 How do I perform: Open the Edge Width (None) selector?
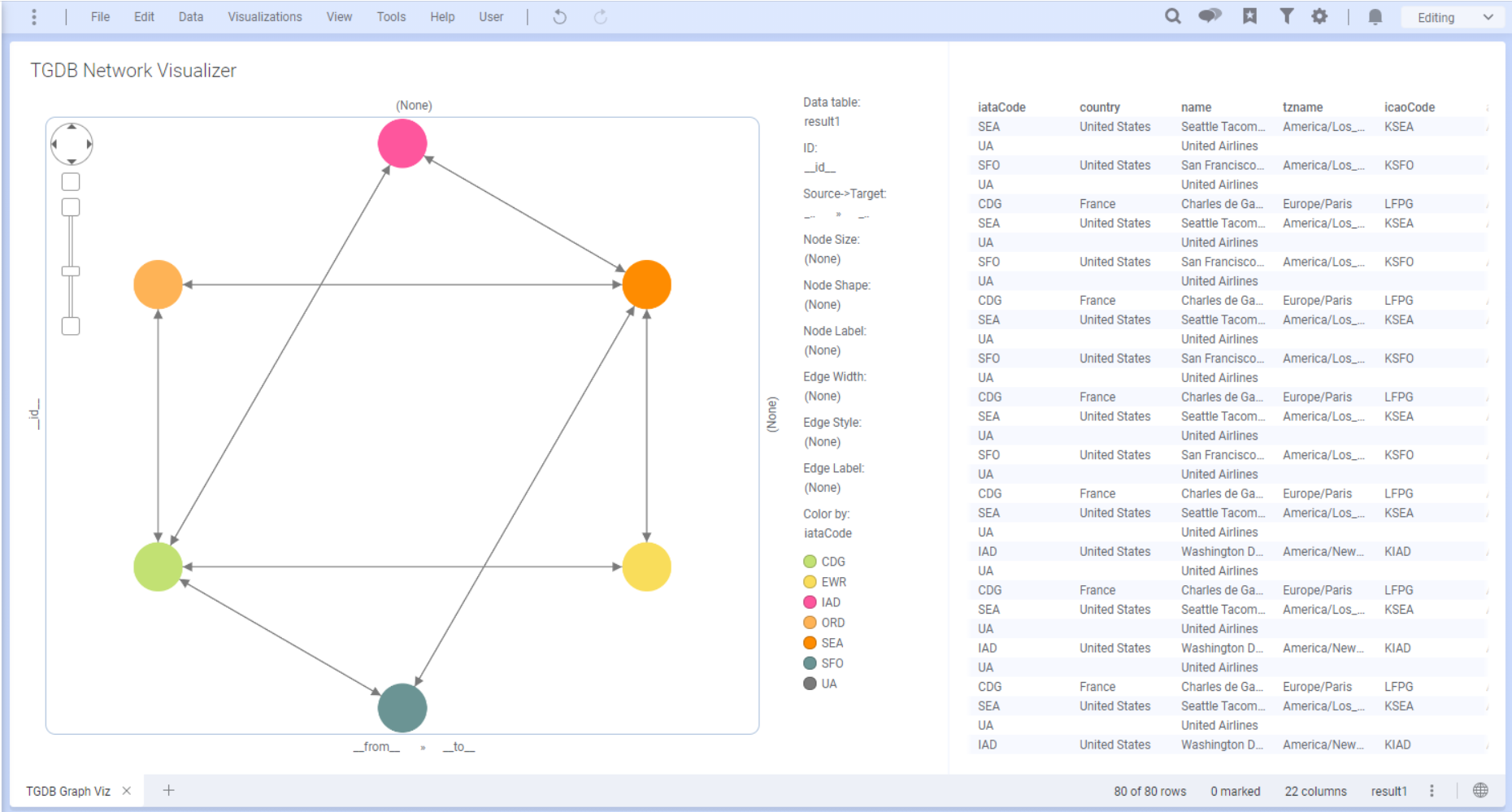[822, 397]
